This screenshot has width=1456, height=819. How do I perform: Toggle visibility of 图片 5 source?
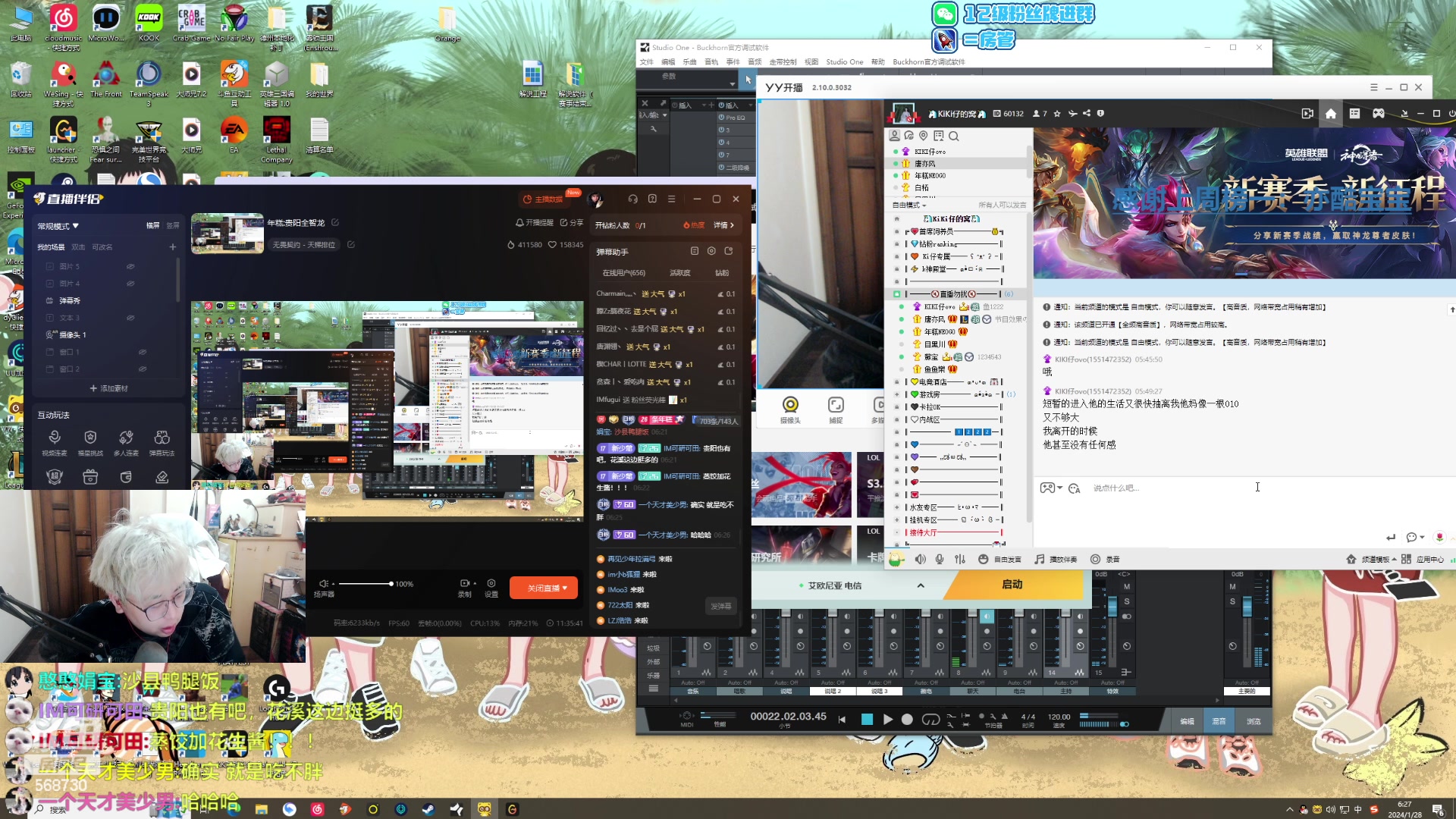tap(130, 266)
